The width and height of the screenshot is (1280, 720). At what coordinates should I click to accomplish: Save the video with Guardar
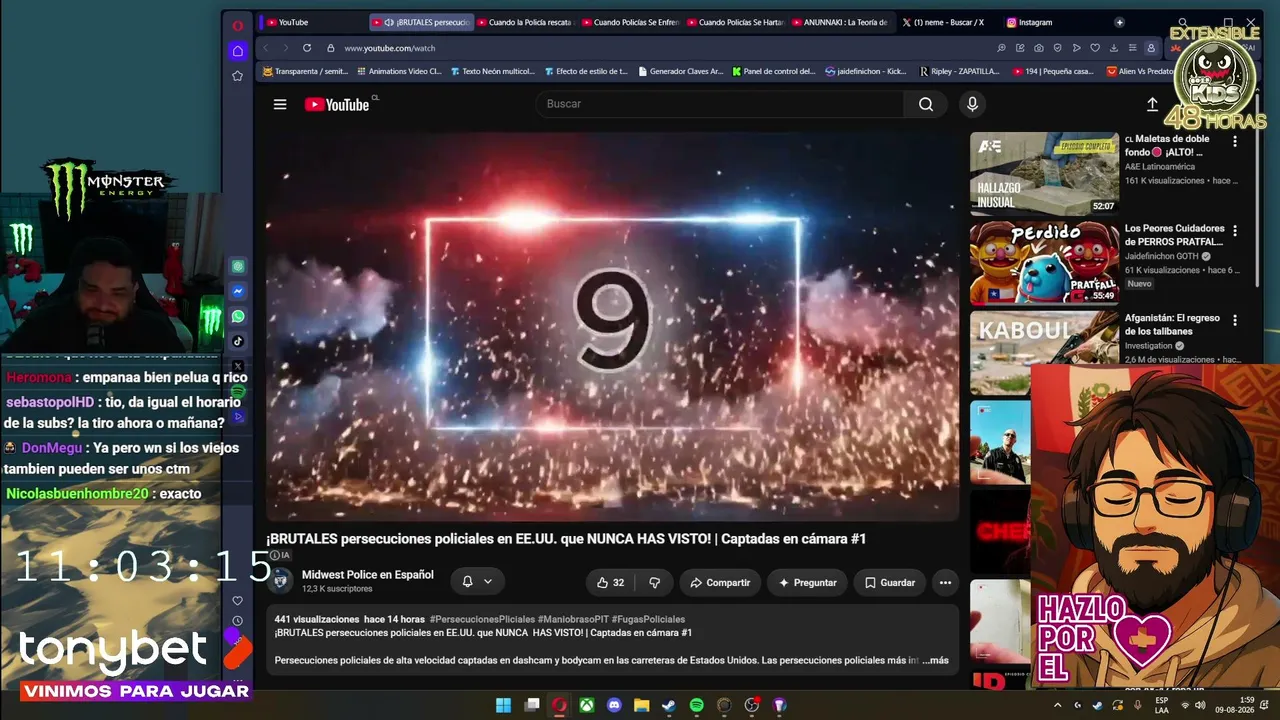(x=889, y=582)
